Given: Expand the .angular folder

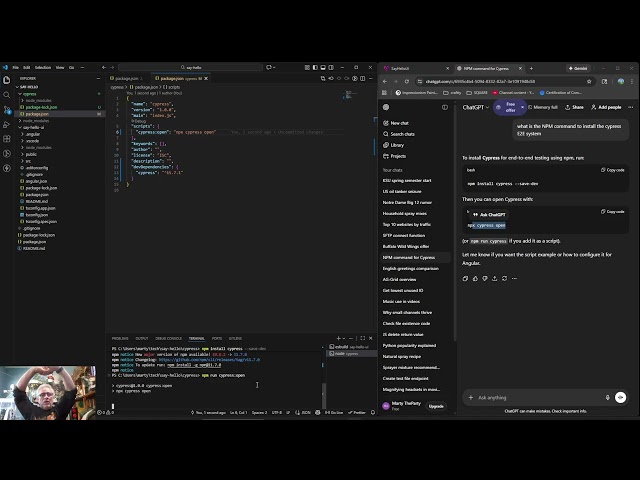Looking at the screenshot, I should pos(32,134).
